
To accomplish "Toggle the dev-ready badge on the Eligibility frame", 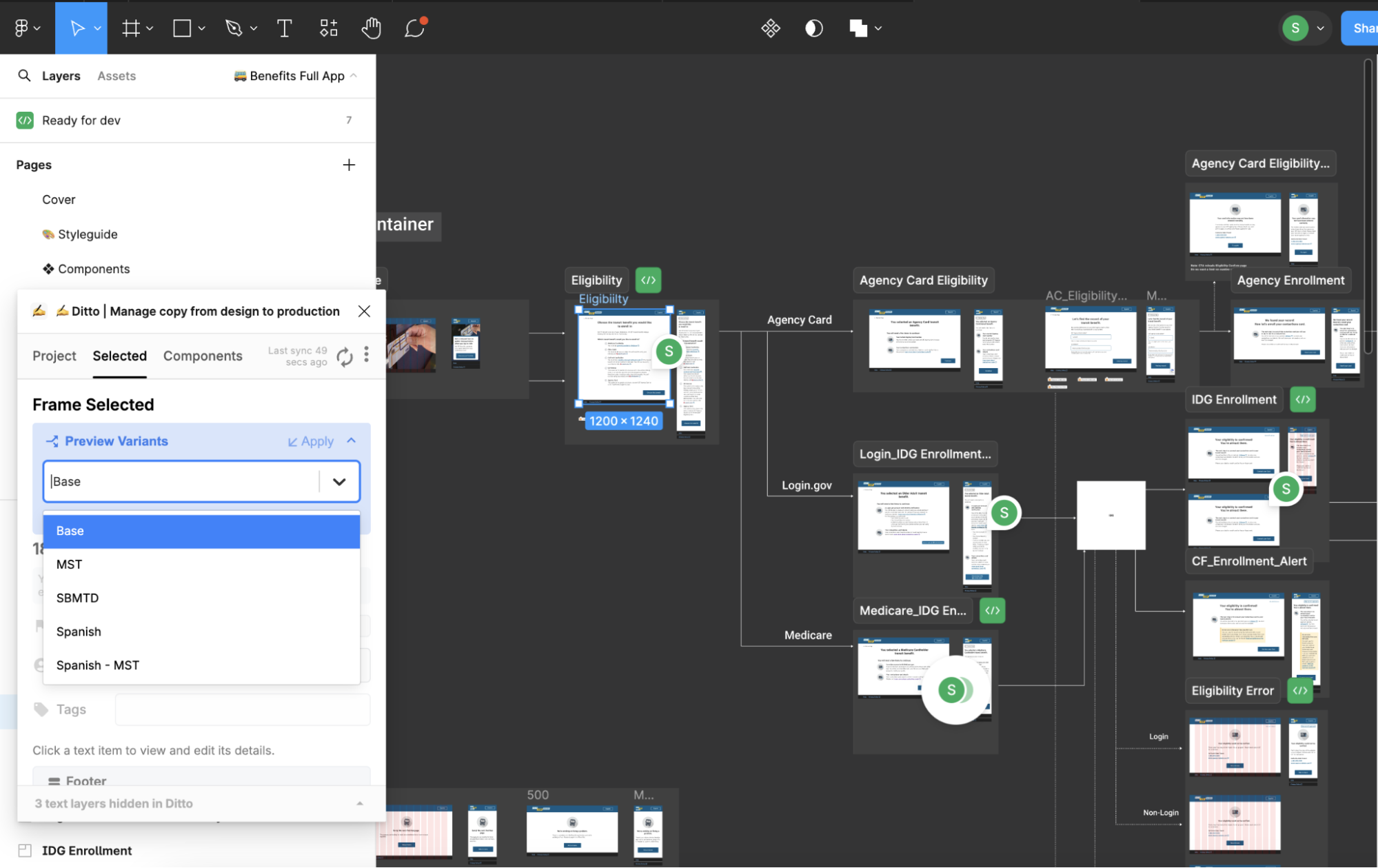I will coord(647,280).
